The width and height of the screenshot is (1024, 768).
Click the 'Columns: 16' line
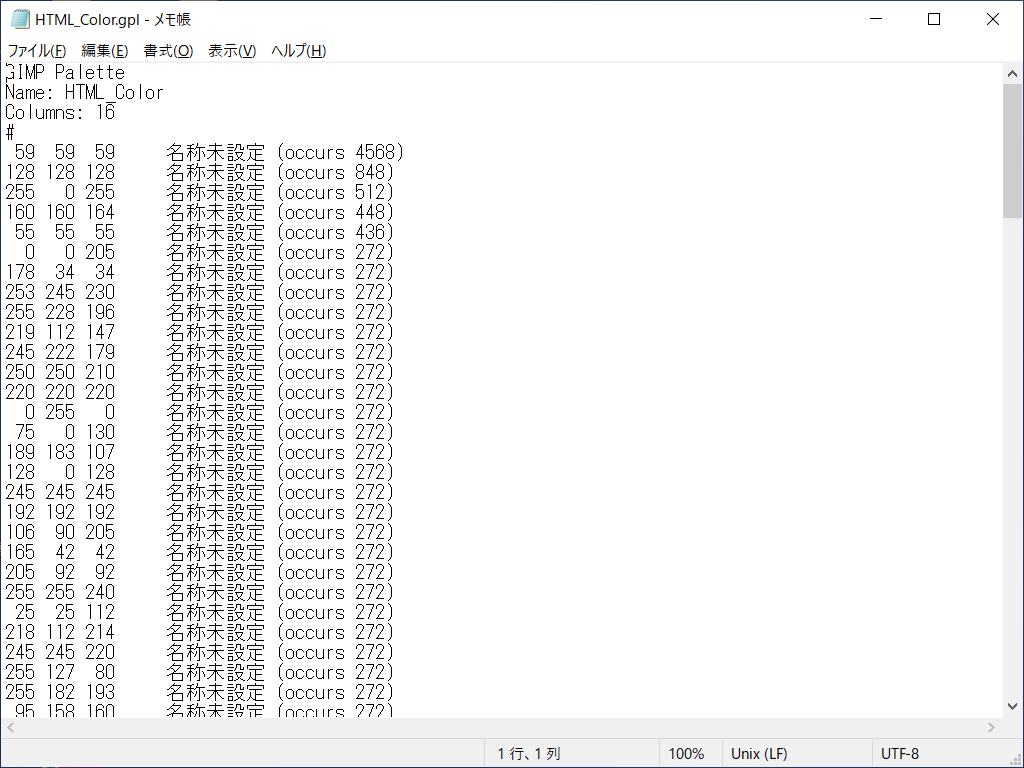(x=60, y=112)
